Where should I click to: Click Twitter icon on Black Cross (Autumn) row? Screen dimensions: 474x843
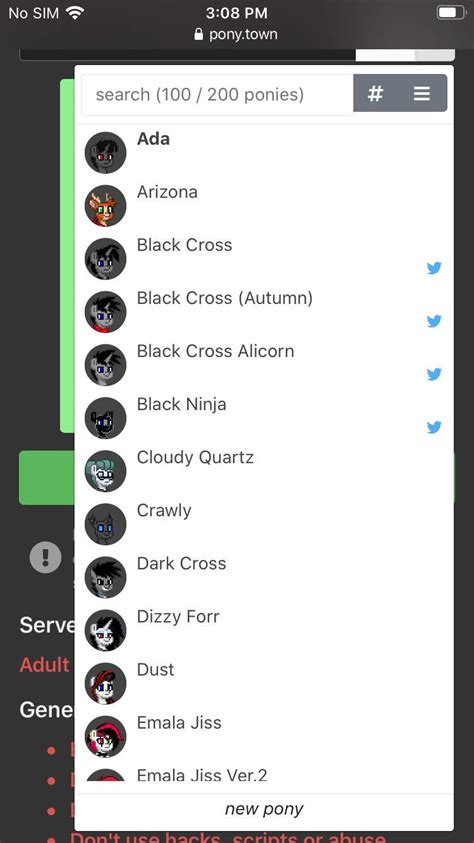(434, 321)
